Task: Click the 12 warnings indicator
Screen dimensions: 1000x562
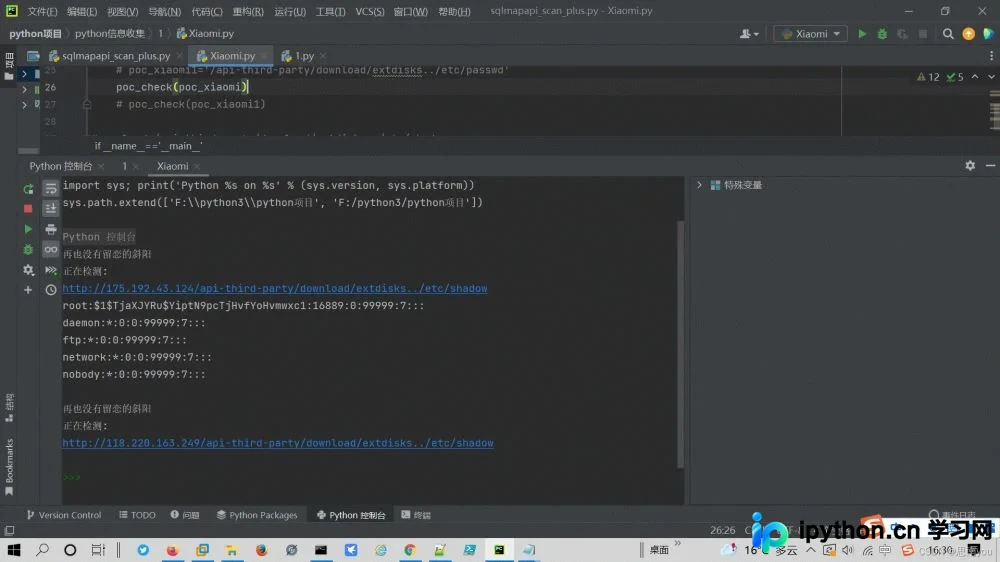Action: [928, 77]
